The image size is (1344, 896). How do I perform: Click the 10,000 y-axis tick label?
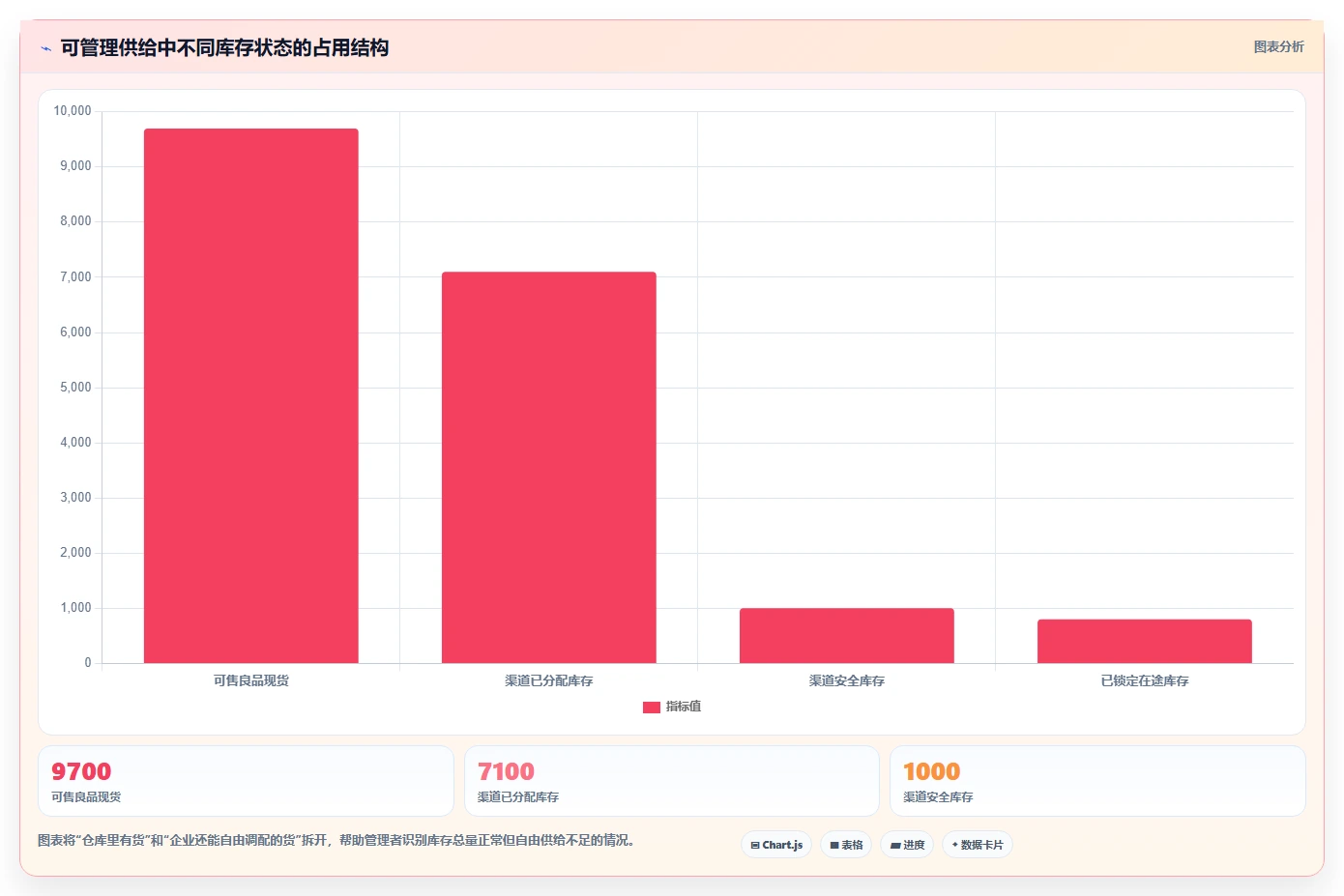coord(73,111)
